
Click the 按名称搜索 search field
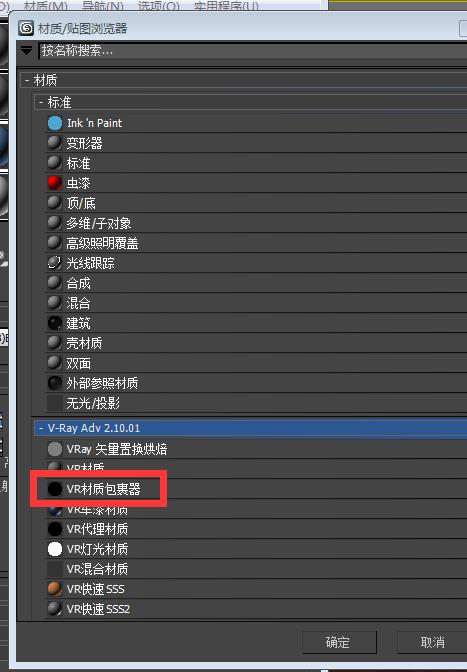[x=253, y=51]
